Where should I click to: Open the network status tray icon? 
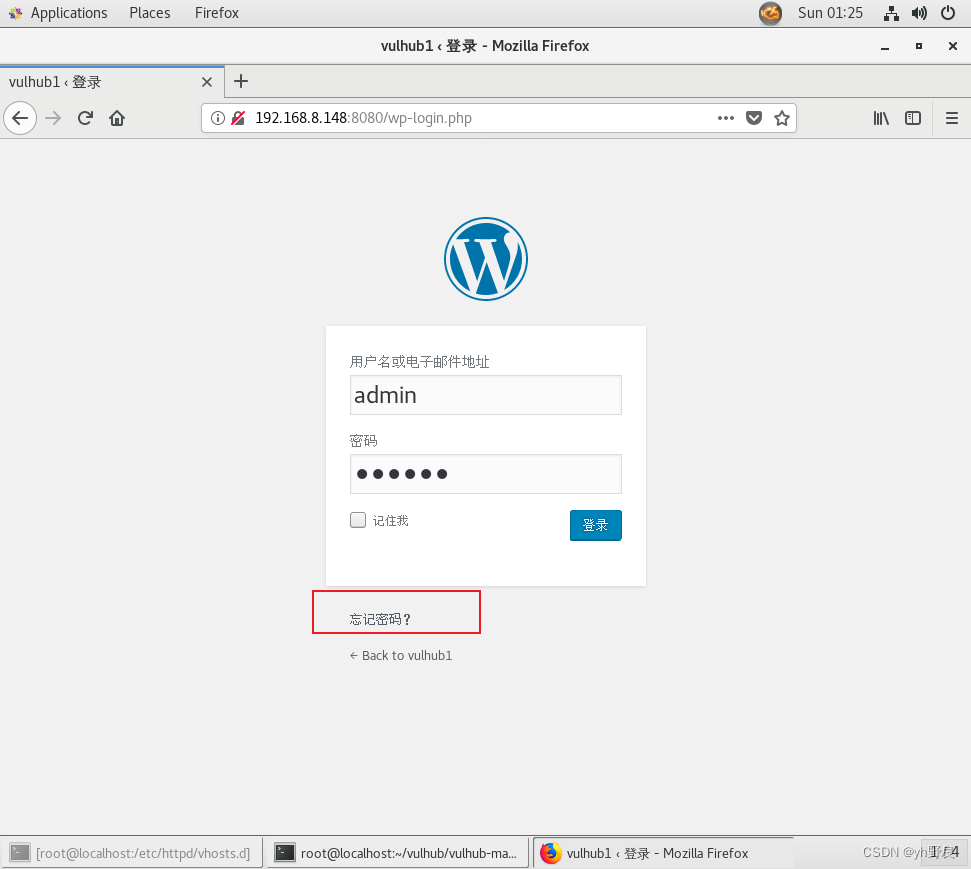click(891, 13)
